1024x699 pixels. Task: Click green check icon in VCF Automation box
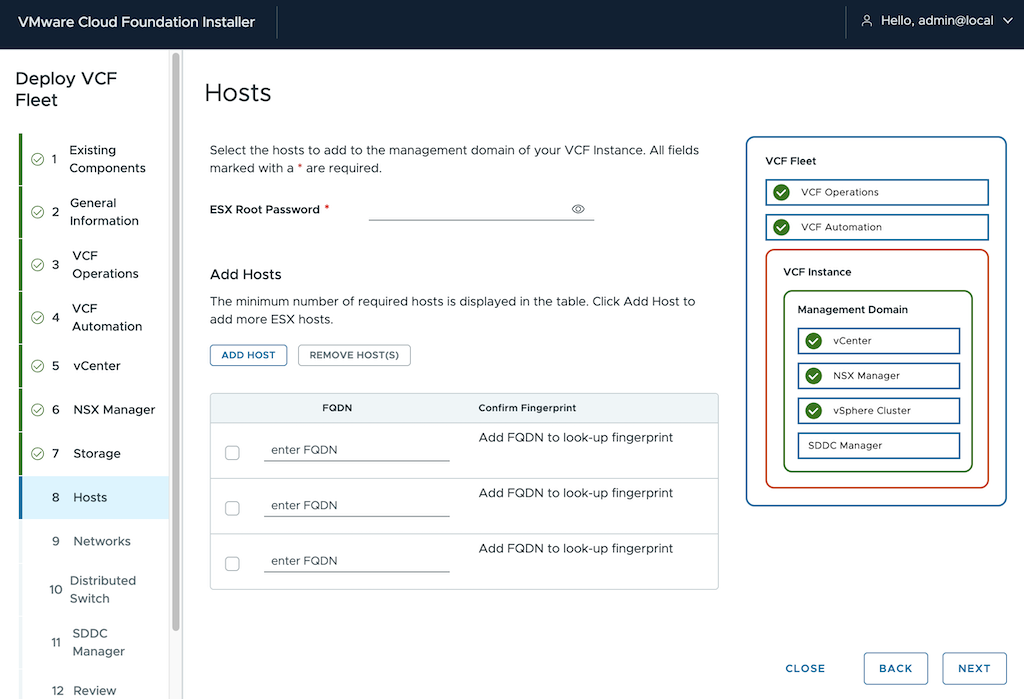[x=781, y=227]
